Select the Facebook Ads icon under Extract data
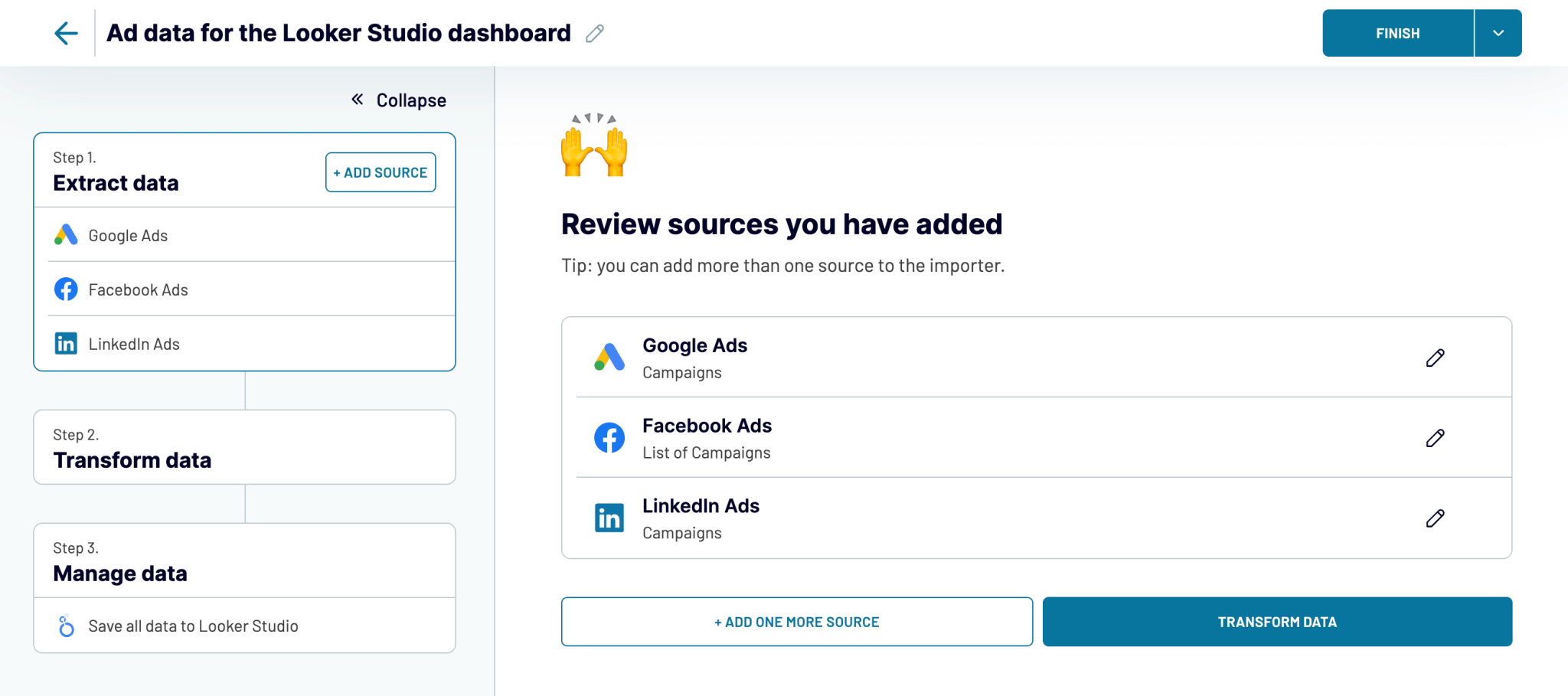1568x696 pixels. pyautogui.click(x=66, y=289)
